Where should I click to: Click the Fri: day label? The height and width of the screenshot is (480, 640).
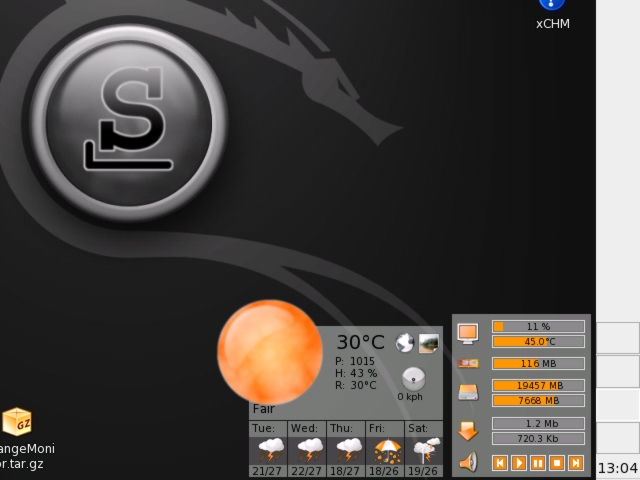[x=377, y=428]
